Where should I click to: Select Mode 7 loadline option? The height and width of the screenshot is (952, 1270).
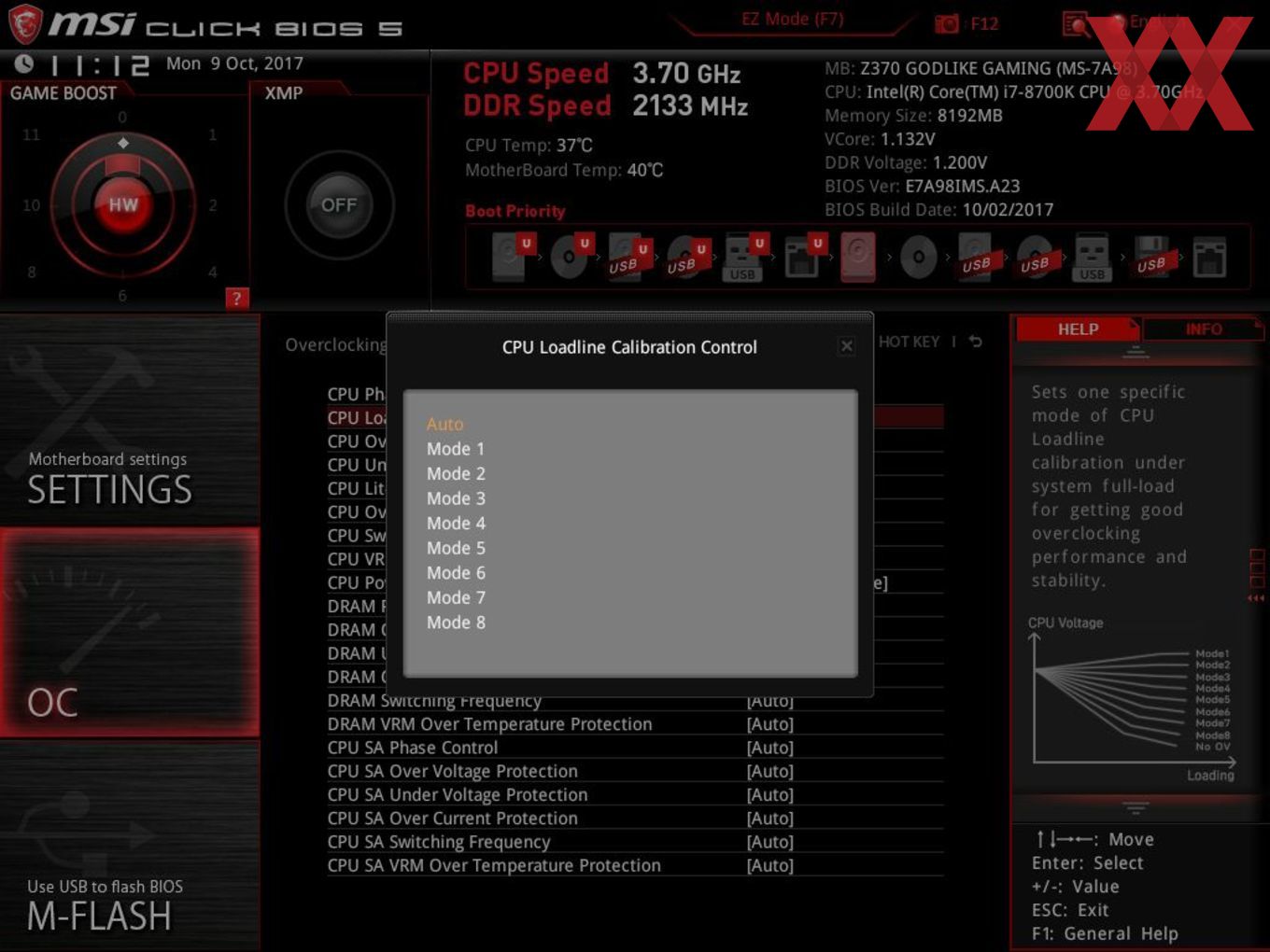(x=456, y=597)
